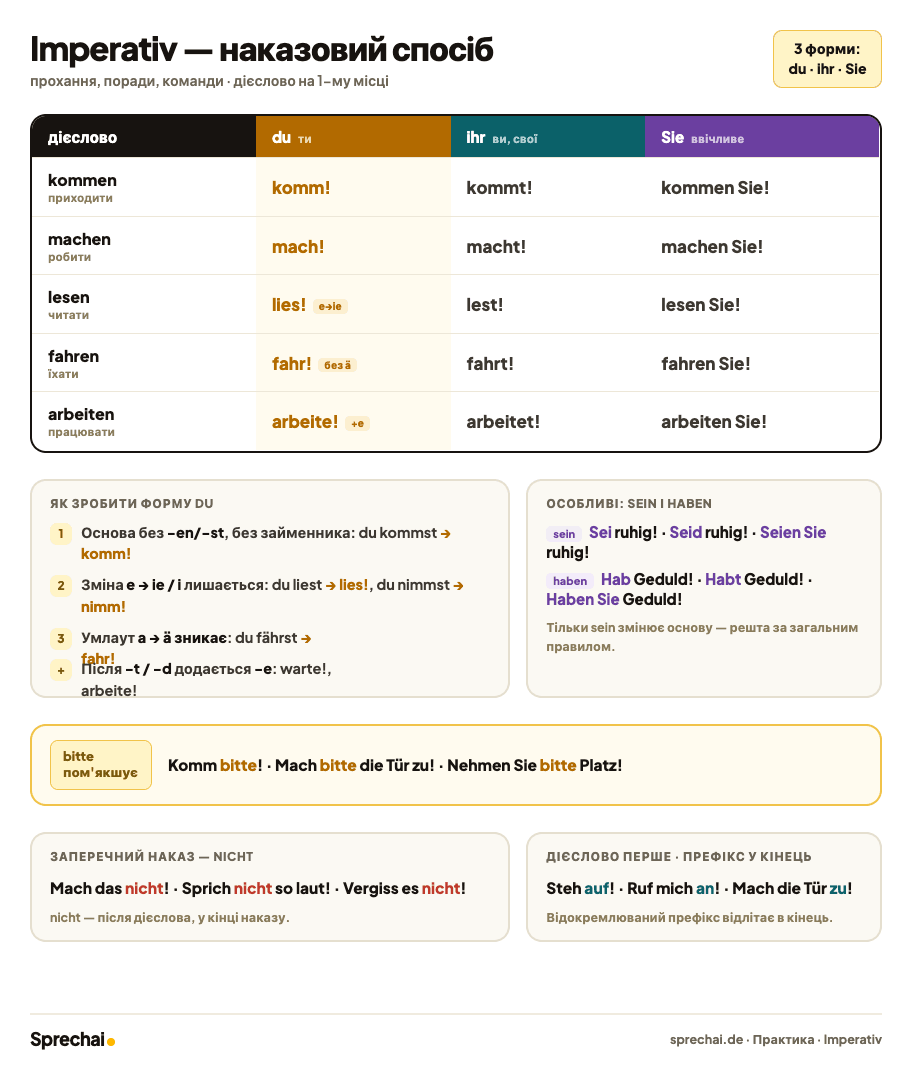Select the purple "Haben Sie" text
The height and width of the screenshot is (1080, 912).
click(x=583, y=599)
